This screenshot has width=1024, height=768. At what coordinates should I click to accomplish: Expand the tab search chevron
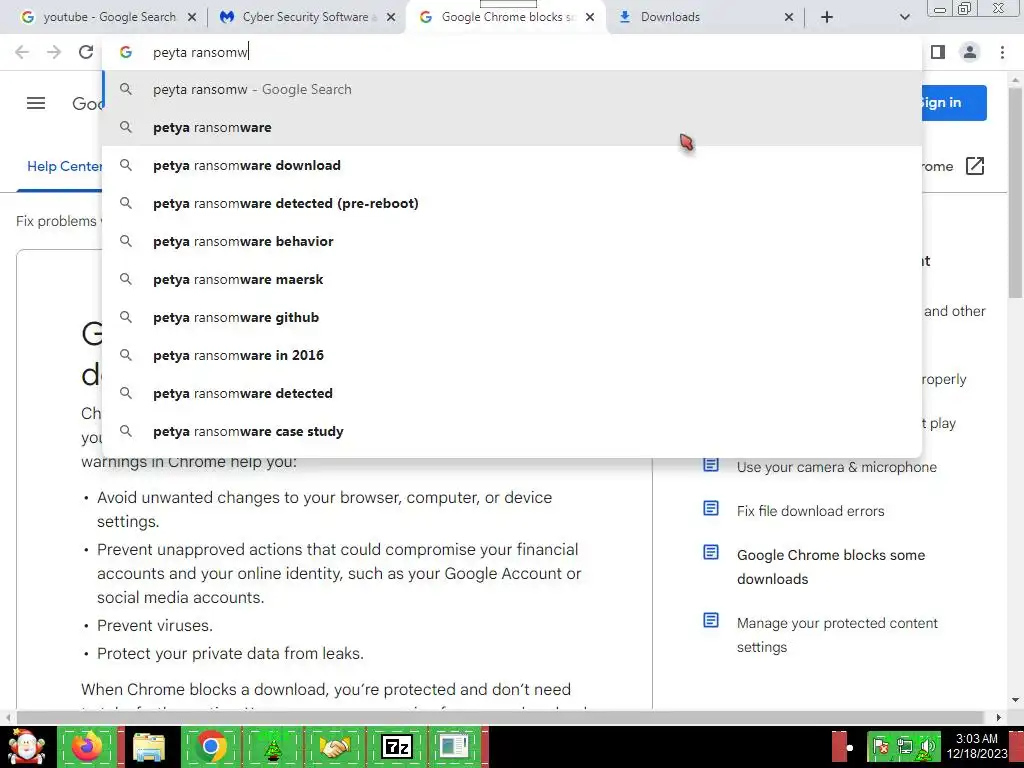(x=904, y=17)
